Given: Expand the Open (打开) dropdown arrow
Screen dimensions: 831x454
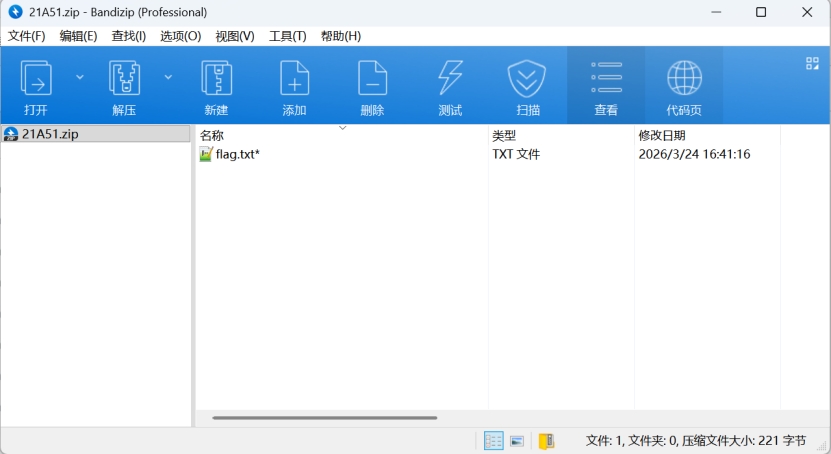Looking at the screenshot, I should click(x=79, y=77).
